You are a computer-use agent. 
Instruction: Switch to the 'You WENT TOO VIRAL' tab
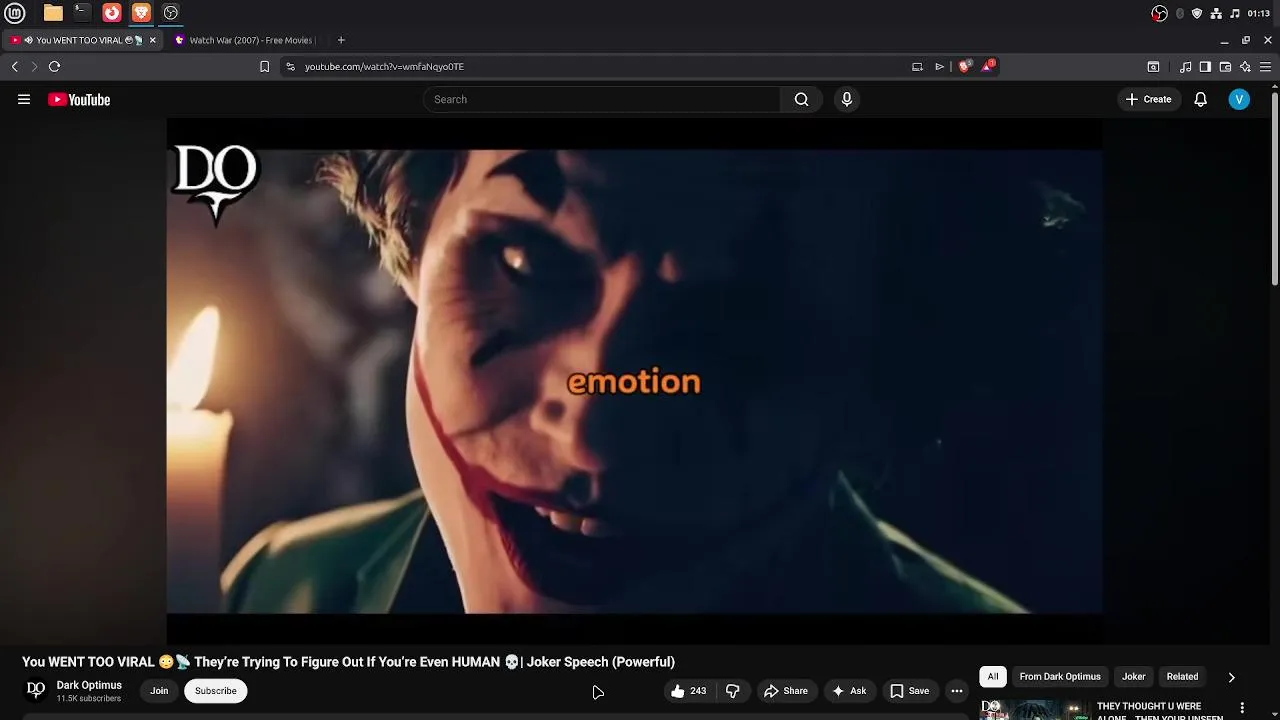pyautogui.click(x=84, y=40)
